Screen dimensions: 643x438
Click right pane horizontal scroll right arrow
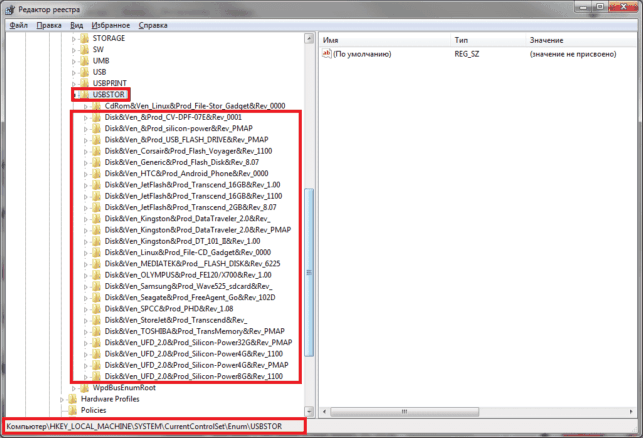click(631, 411)
